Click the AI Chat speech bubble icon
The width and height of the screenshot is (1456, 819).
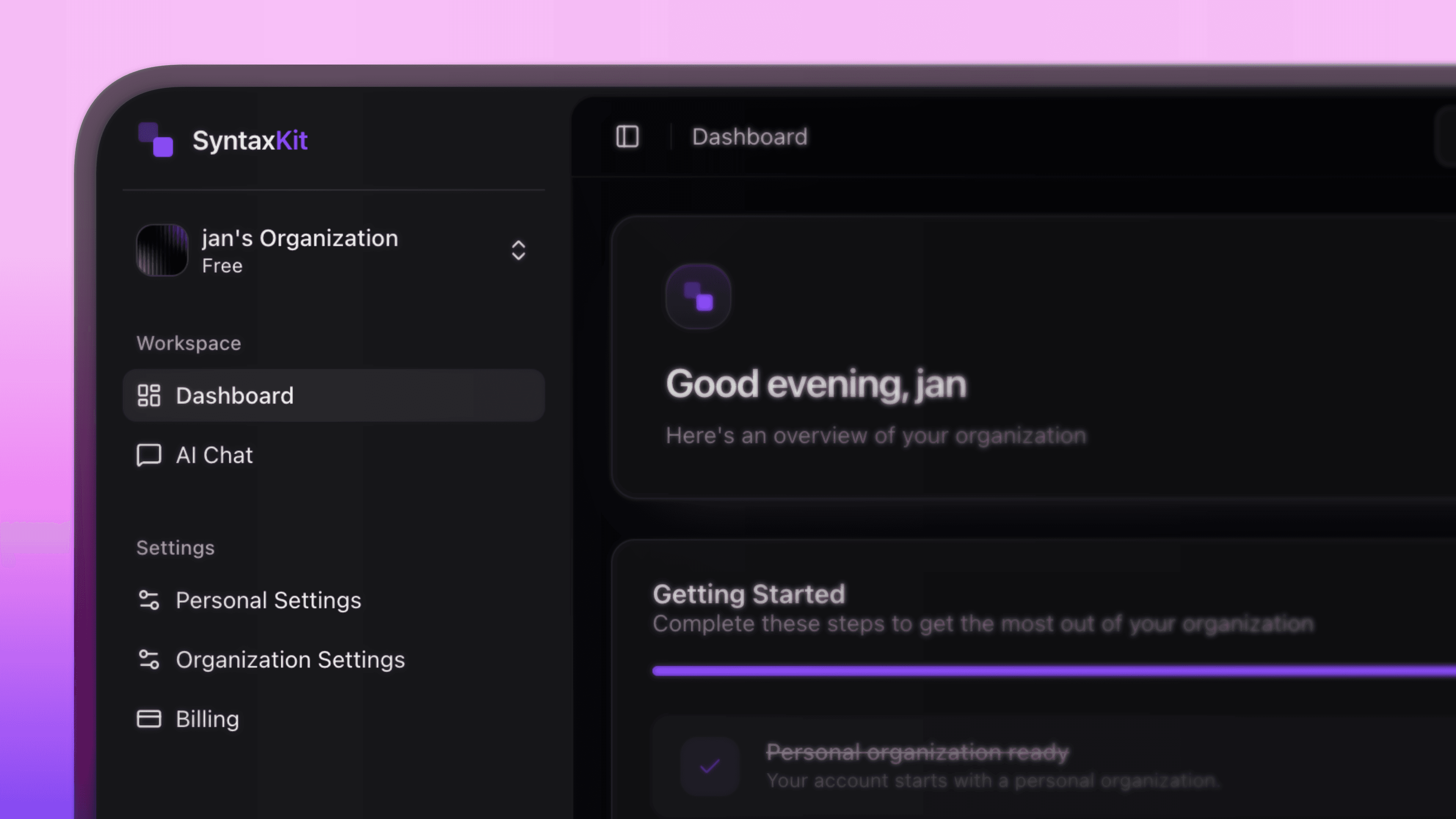tap(149, 455)
